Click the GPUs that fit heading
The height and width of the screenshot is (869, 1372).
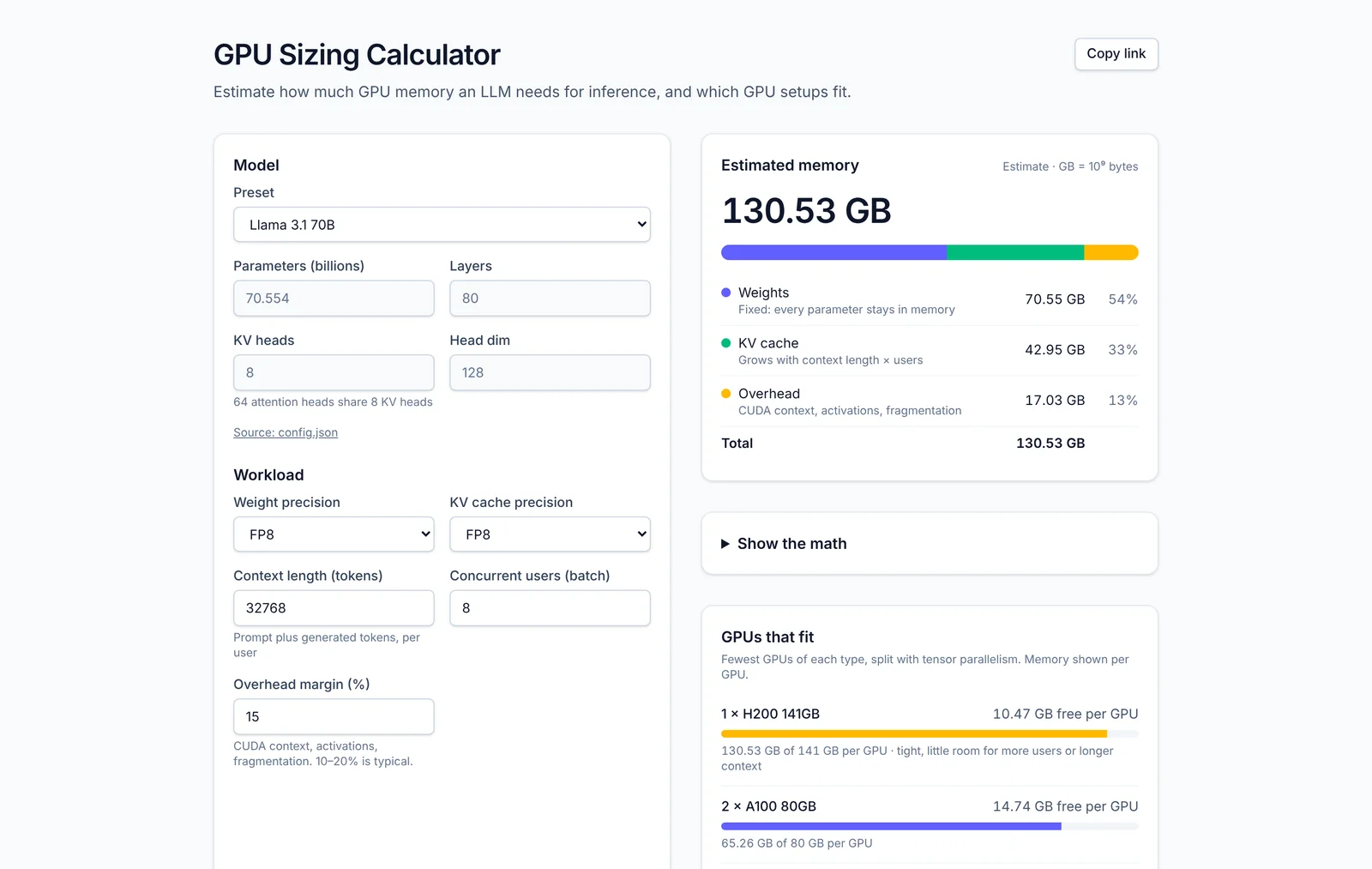[767, 637]
